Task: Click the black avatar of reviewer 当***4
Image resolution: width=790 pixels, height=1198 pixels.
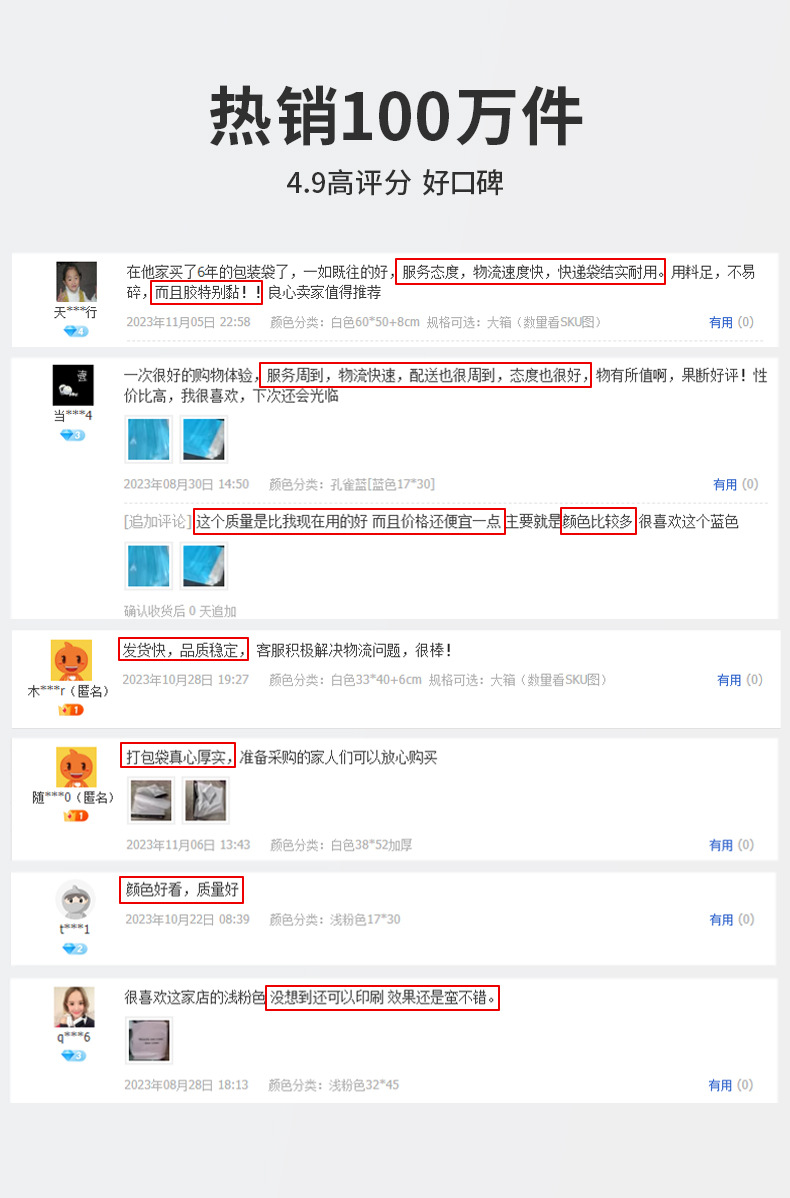Action: coord(73,385)
